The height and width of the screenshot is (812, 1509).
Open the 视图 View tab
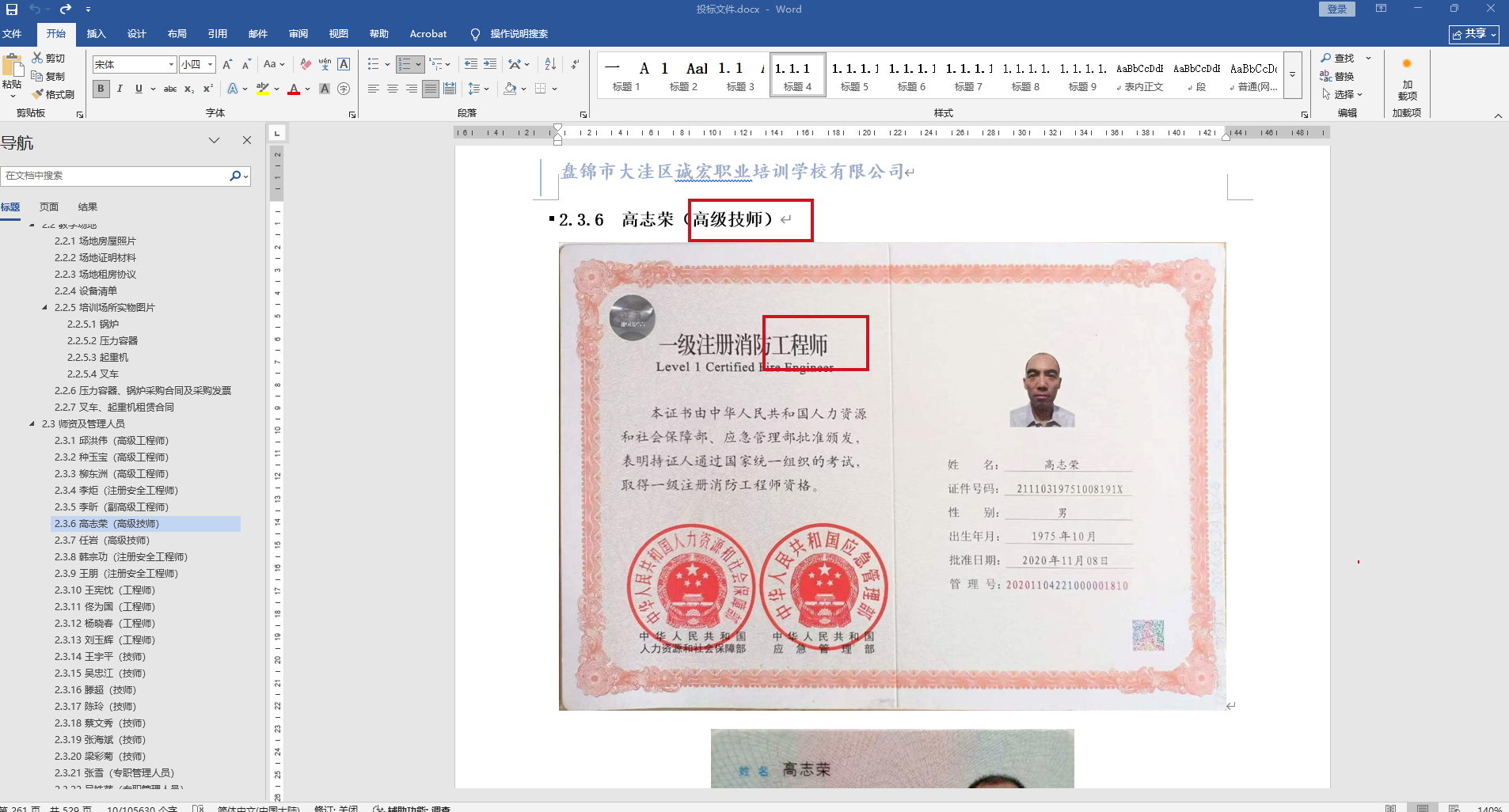coord(339,34)
